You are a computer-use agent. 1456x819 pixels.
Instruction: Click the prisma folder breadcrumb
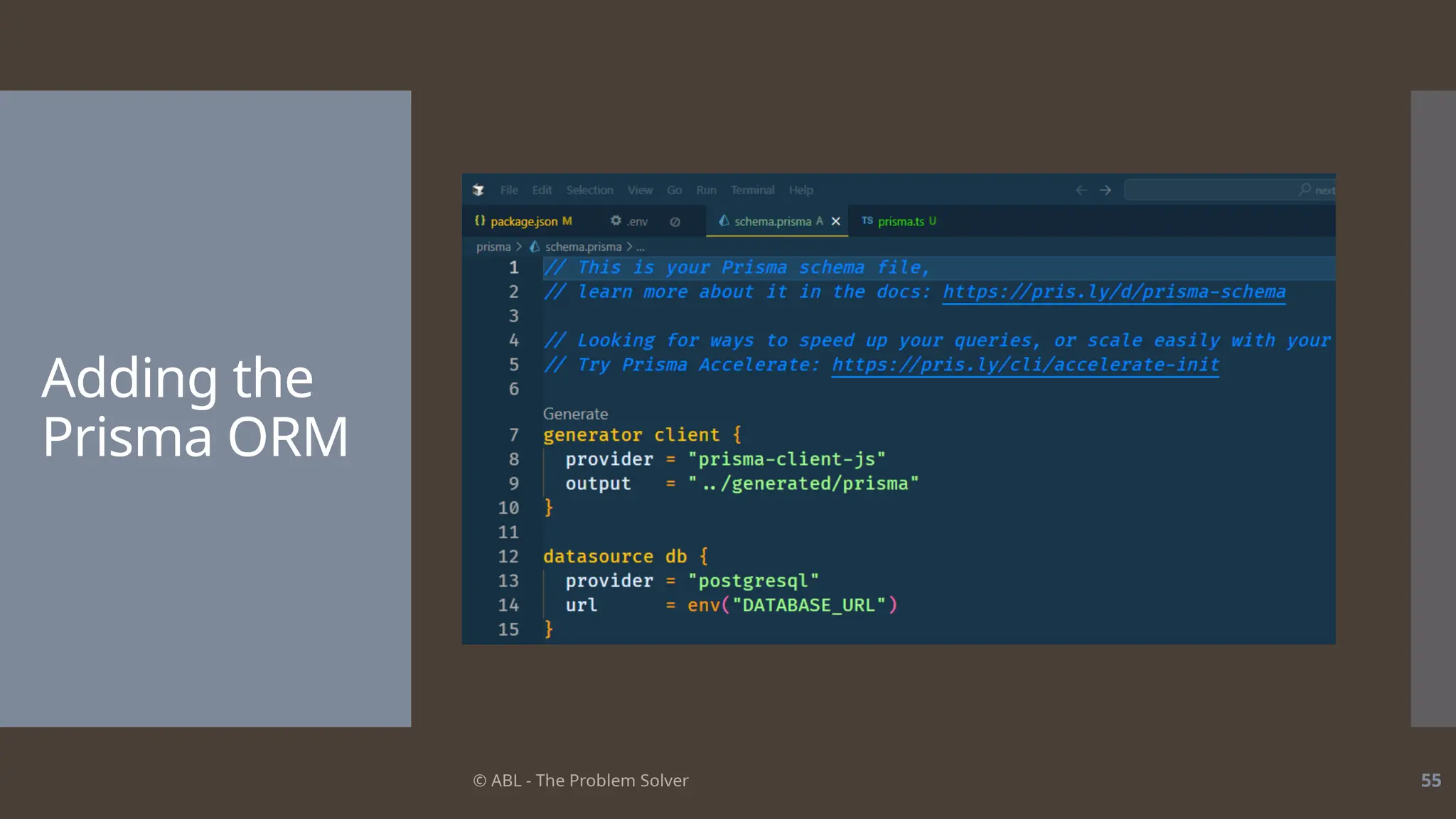(x=493, y=247)
